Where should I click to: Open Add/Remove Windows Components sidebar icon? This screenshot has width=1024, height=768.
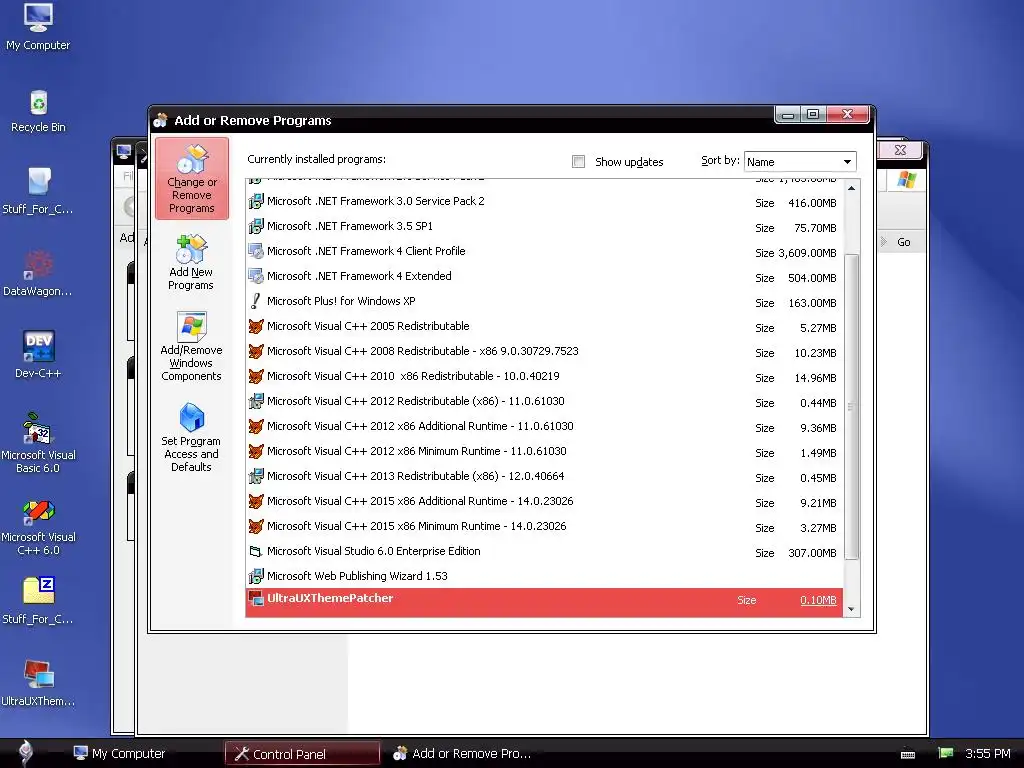(x=191, y=346)
